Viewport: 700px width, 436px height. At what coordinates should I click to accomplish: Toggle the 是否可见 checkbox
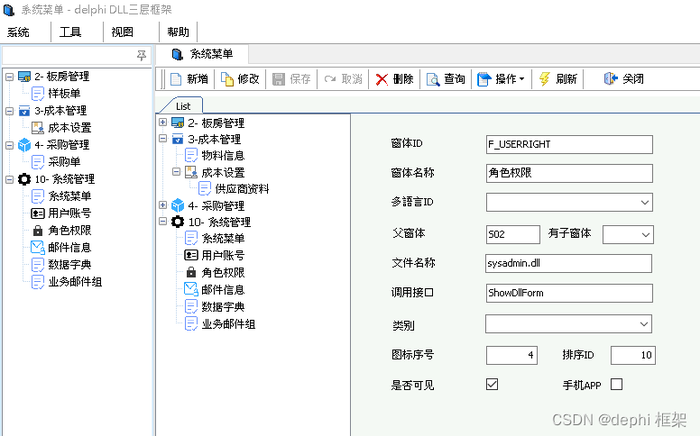tap(491, 384)
